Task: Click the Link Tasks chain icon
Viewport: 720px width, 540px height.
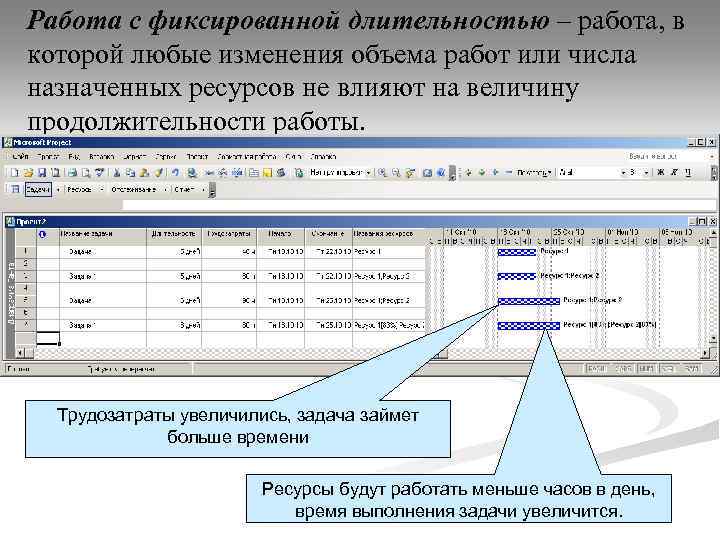Action: tap(209, 173)
